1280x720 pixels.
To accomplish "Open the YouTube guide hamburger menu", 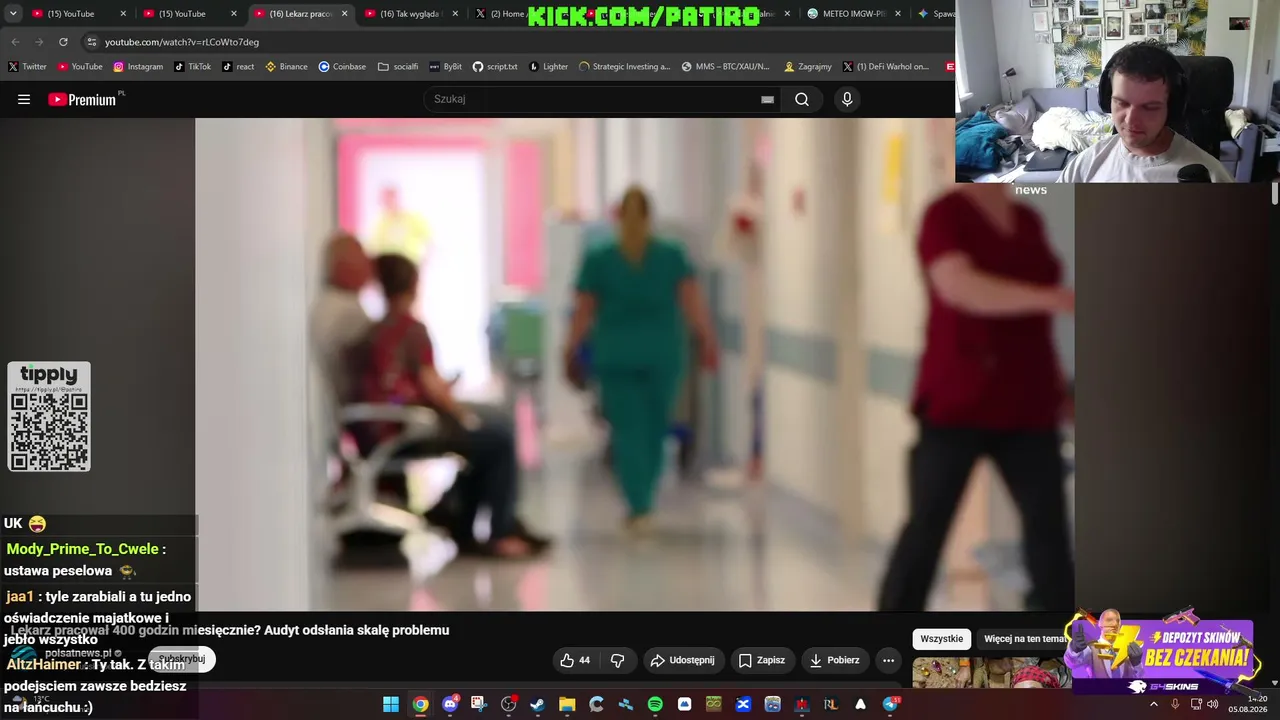I will (24, 99).
